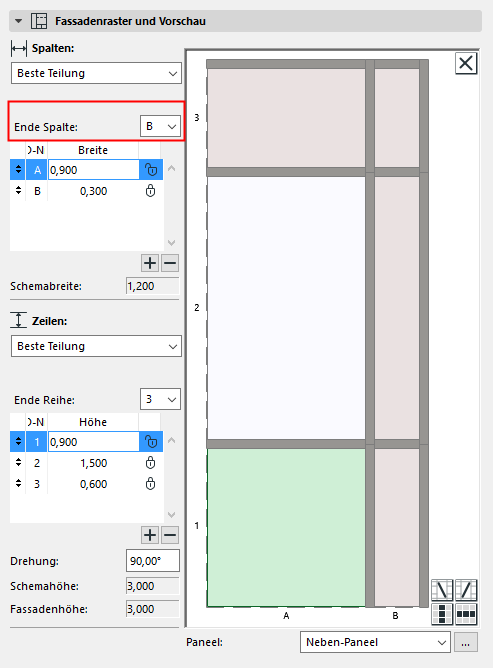Toggle the lock for row 2 height
493x668 pixels.
pos(150,463)
